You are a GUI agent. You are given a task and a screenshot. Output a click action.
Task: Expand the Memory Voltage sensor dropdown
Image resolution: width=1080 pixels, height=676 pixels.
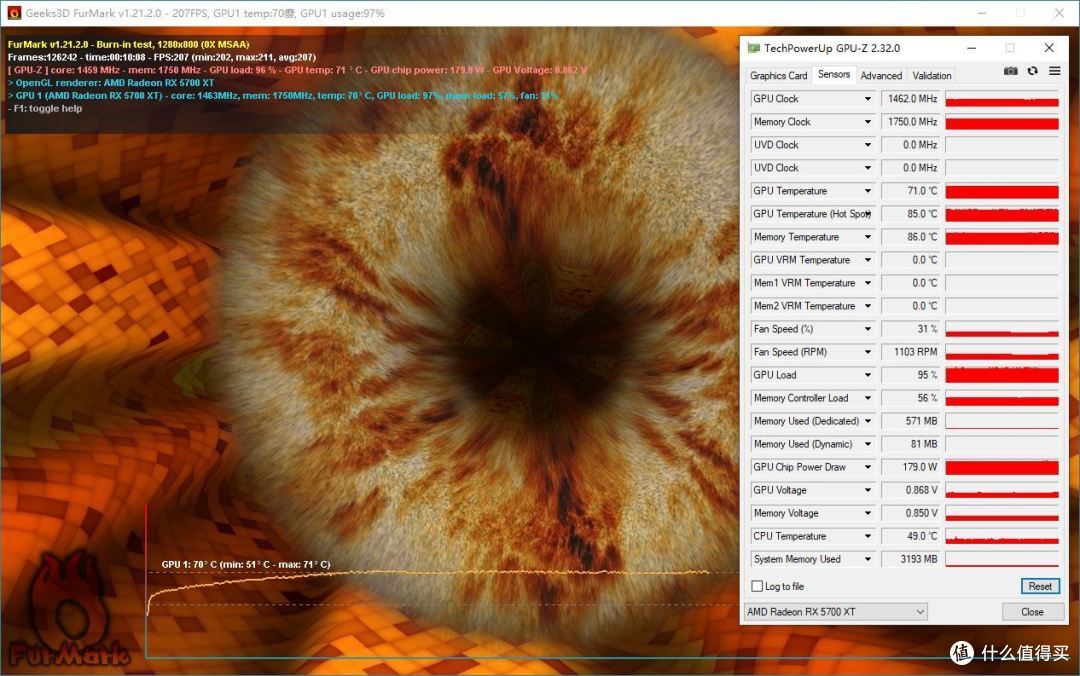point(868,513)
